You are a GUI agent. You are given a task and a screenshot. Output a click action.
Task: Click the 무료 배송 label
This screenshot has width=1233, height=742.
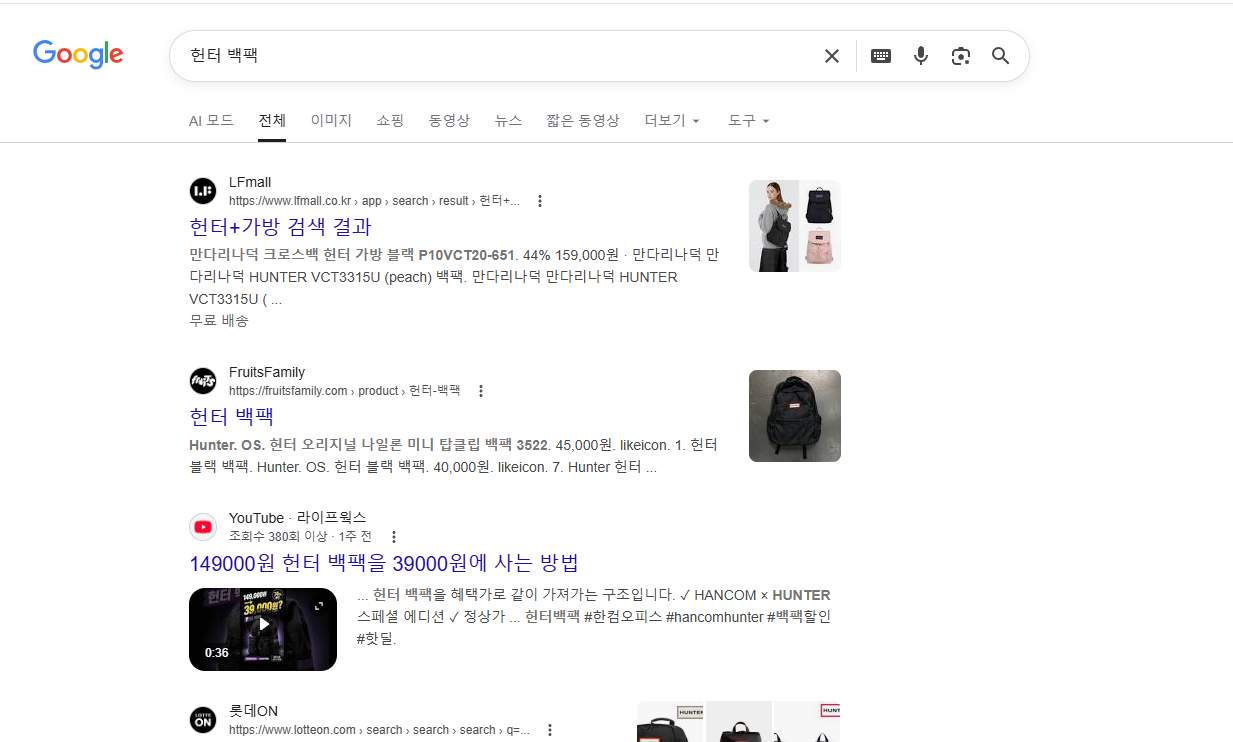pyautogui.click(x=219, y=321)
